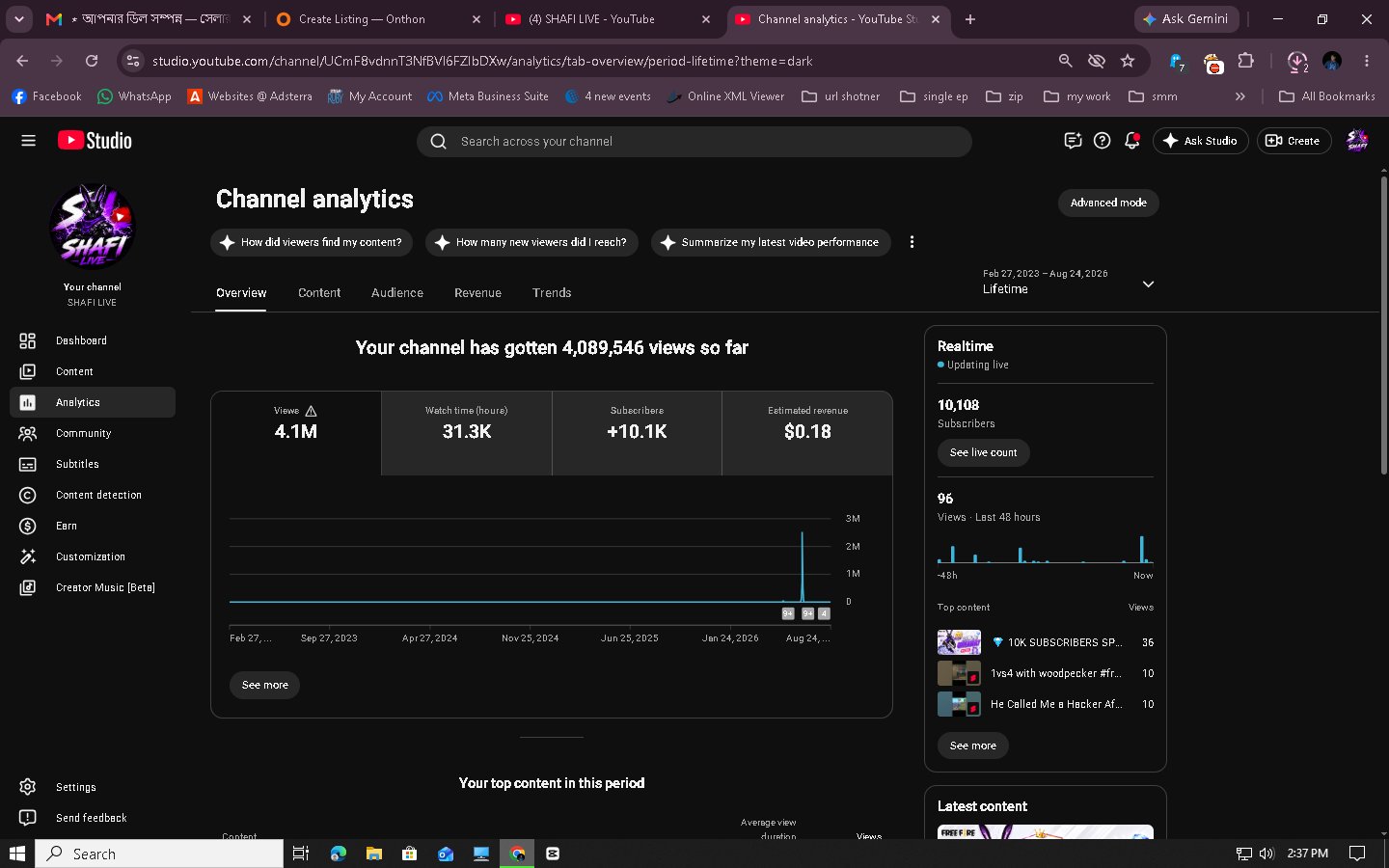The height and width of the screenshot is (868, 1389).
Task: Open the Help question mark icon
Action: tap(1102, 141)
